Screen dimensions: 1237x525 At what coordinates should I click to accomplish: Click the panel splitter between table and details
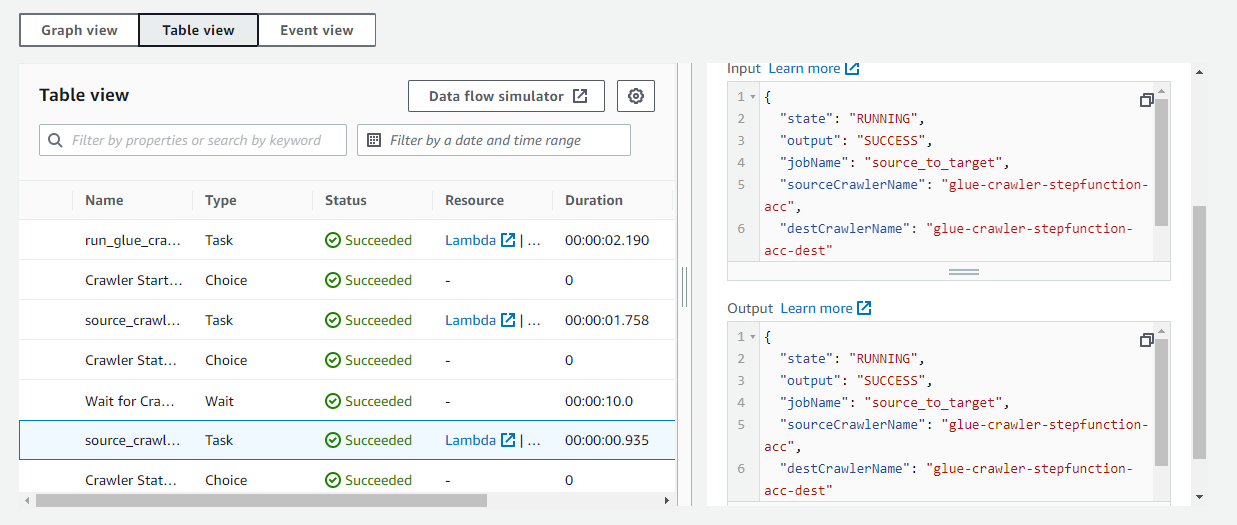pyautogui.click(x=685, y=287)
